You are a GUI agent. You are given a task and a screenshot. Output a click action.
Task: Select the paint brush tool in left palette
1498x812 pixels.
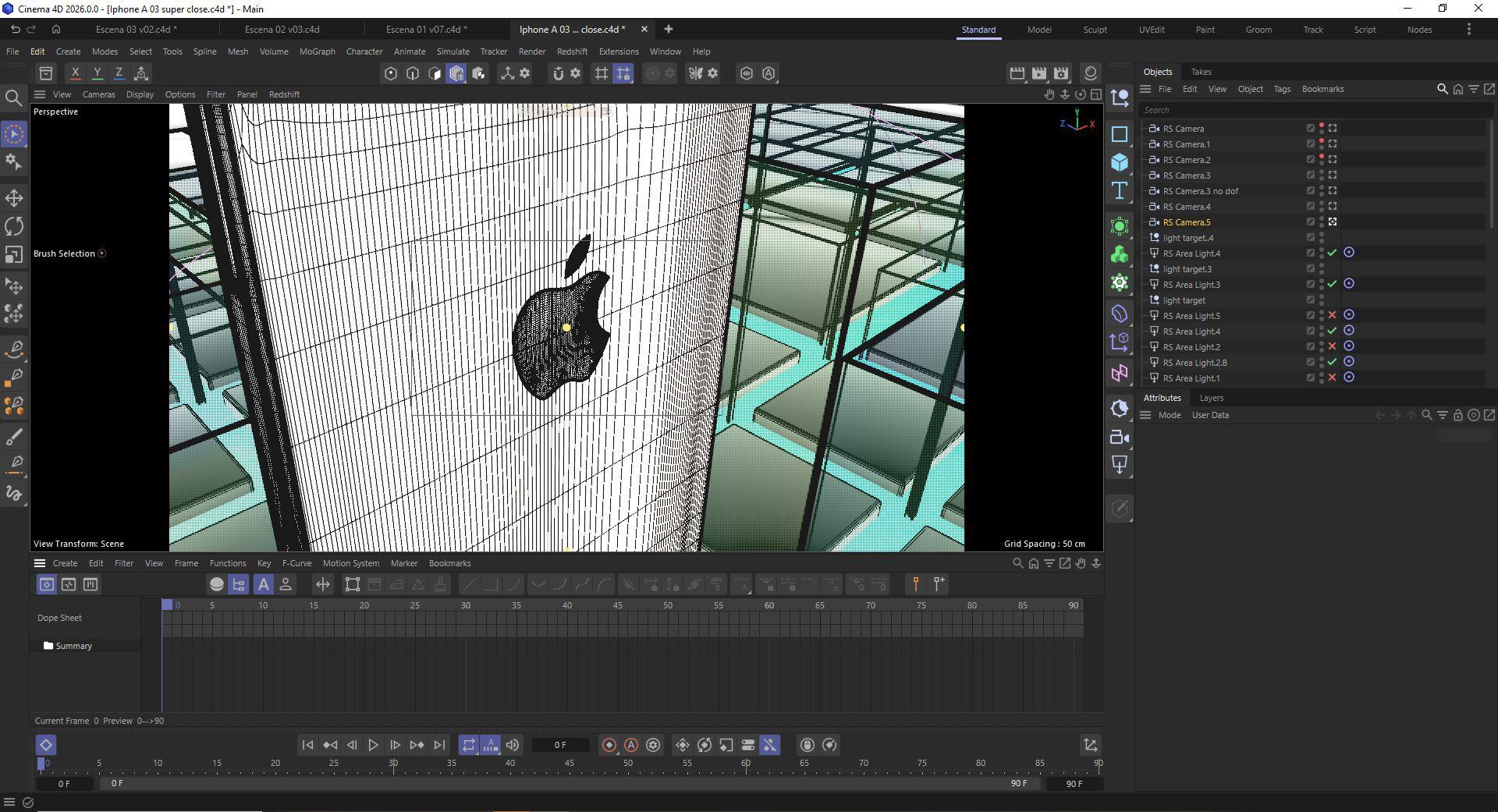(14, 436)
